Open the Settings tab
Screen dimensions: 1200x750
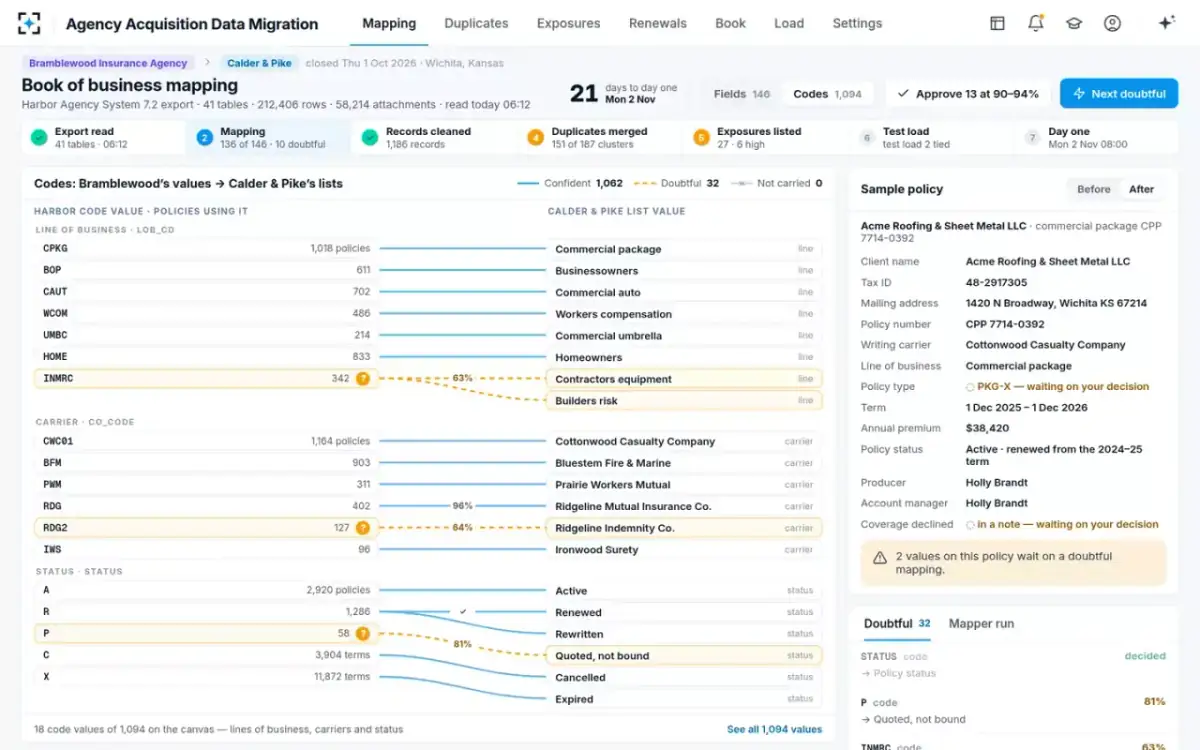coord(857,23)
